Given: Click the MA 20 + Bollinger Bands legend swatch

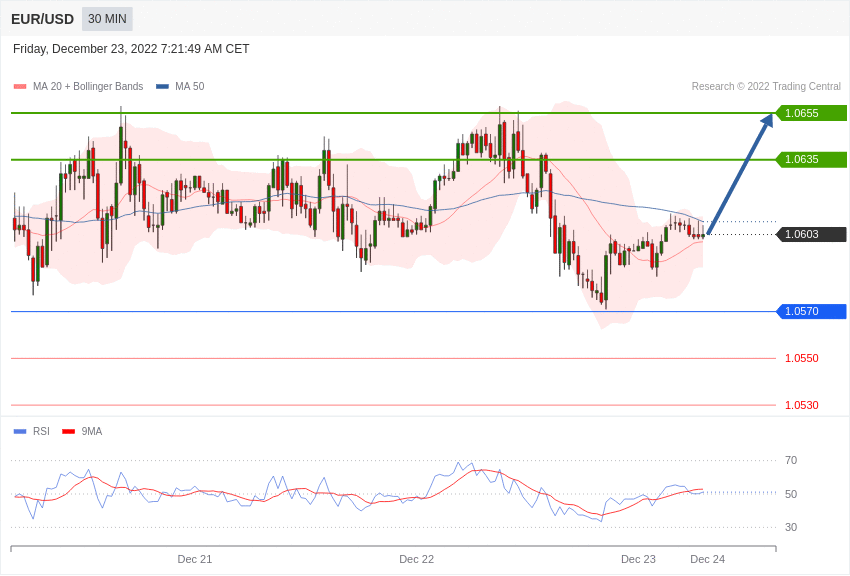Looking at the screenshot, I should tap(20, 87).
